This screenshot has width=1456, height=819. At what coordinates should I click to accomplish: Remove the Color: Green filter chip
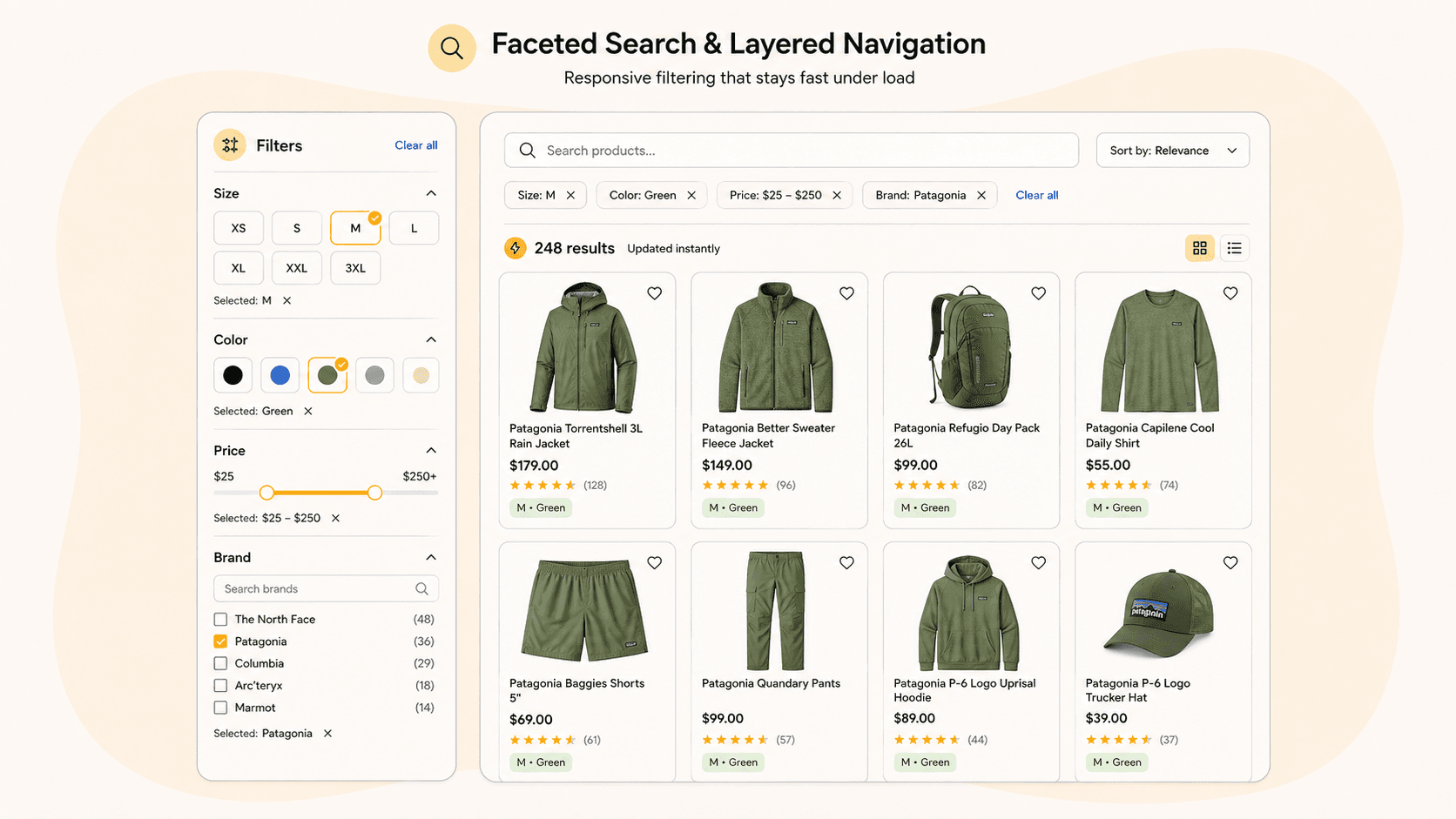point(691,195)
